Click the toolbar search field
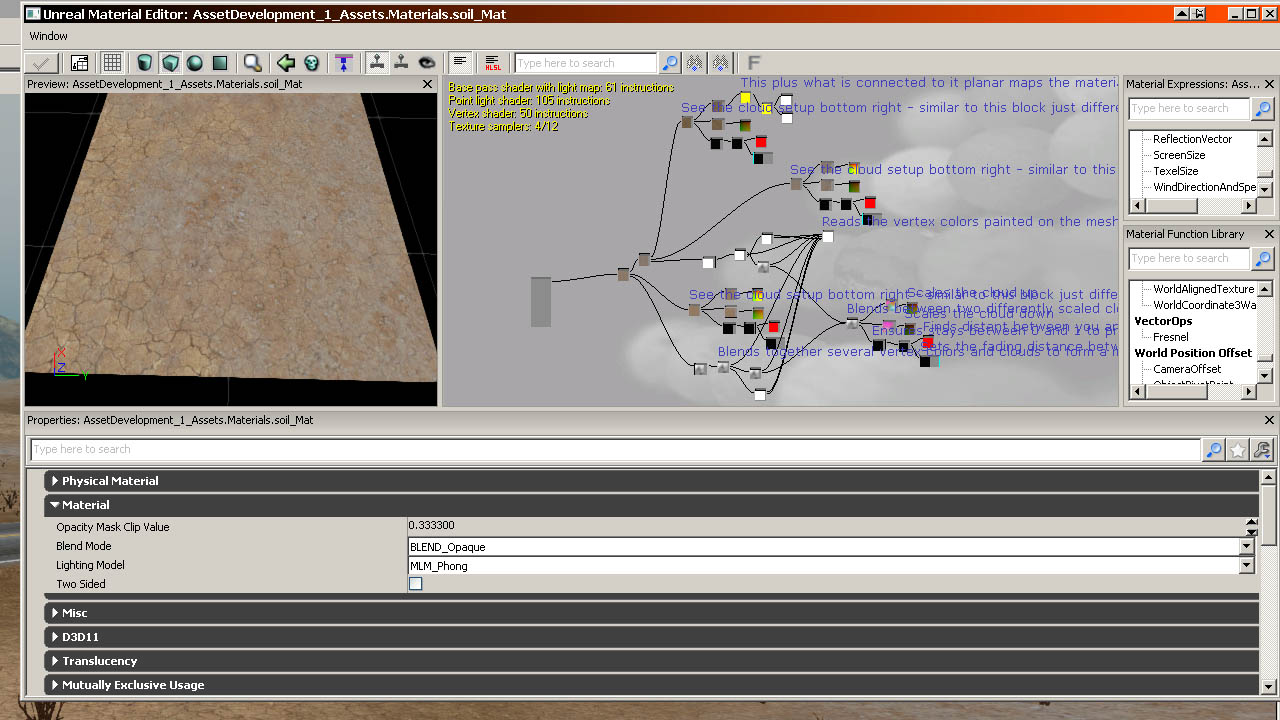 (586, 63)
